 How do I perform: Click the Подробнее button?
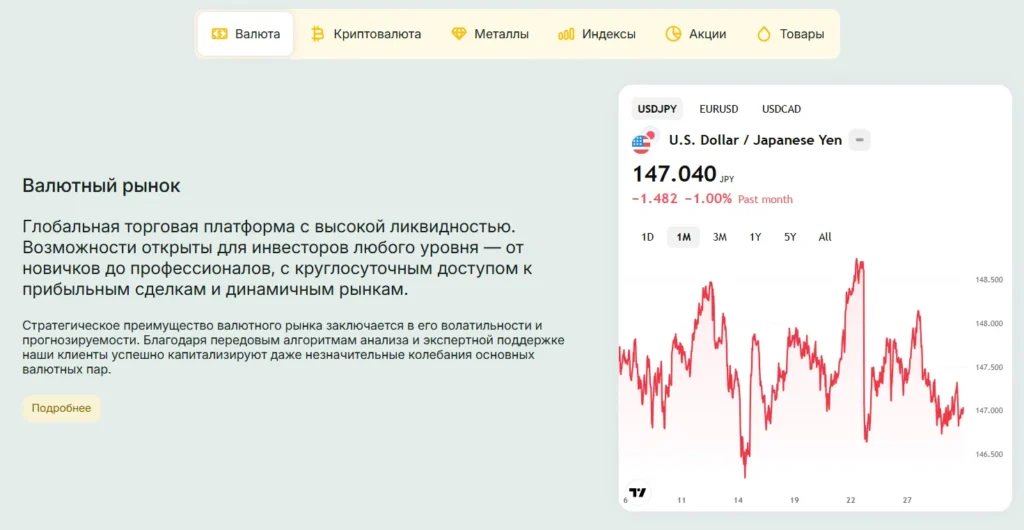tap(61, 408)
